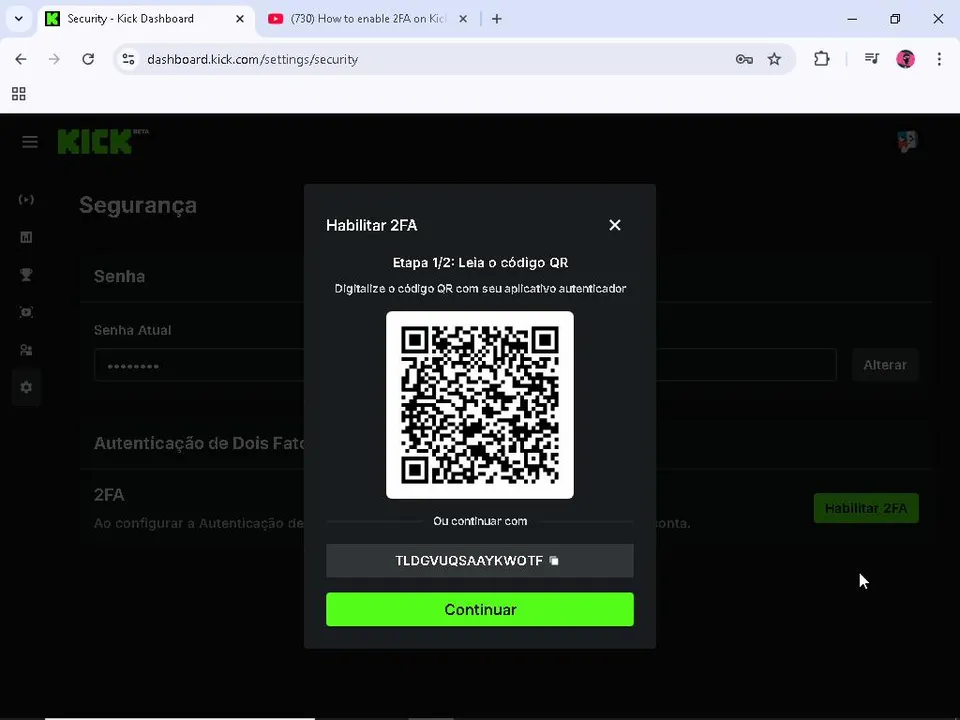Click the address bar URL
Viewport: 960px width, 720px height.
click(x=252, y=59)
